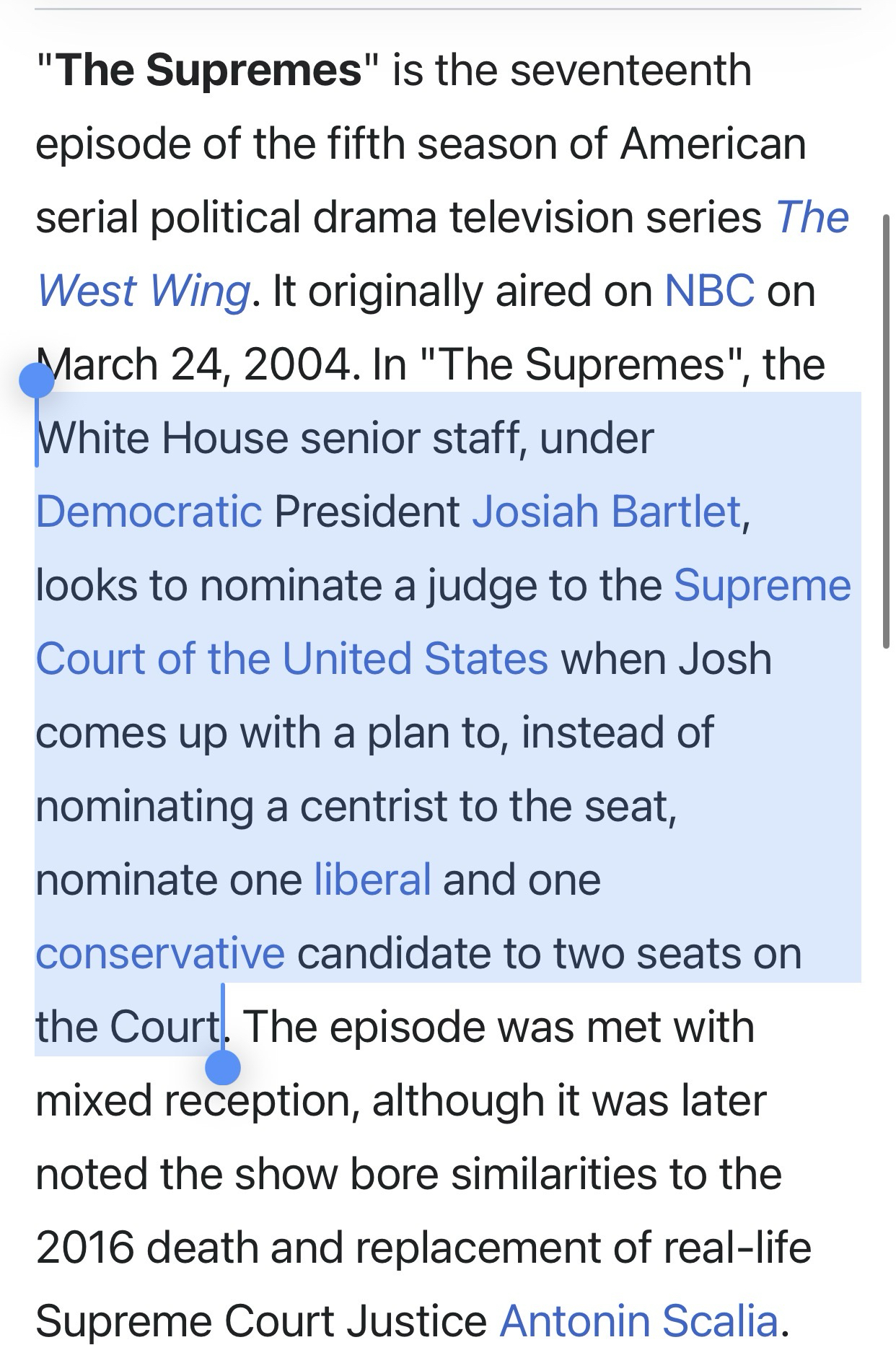Tap the words "mixed reception"
The height and width of the screenshot is (1358, 896).
pyautogui.click(x=197, y=1100)
